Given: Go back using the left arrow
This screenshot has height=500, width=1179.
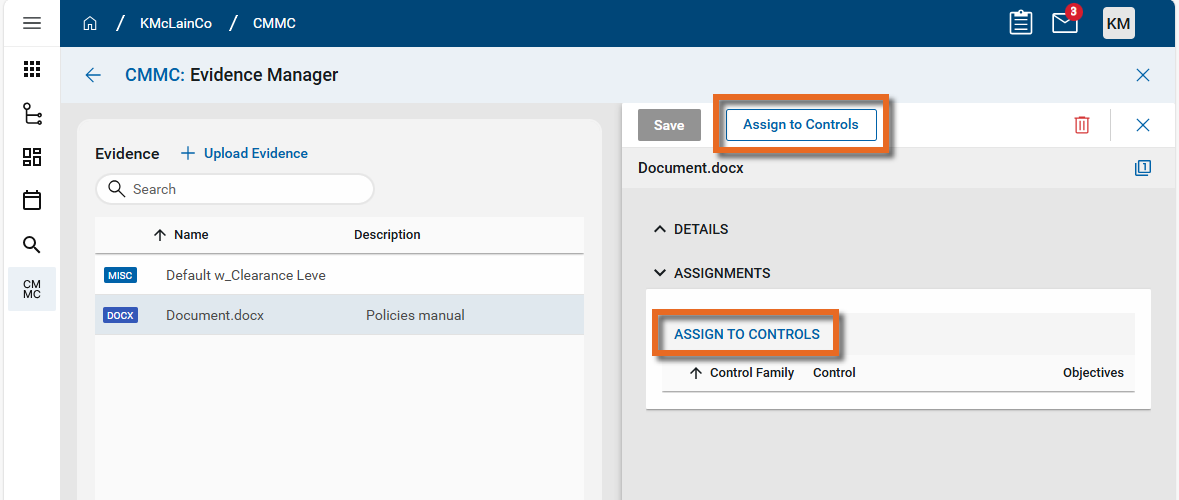Looking at the screenshot, I should pyautogui.click(x=93, y=75).
